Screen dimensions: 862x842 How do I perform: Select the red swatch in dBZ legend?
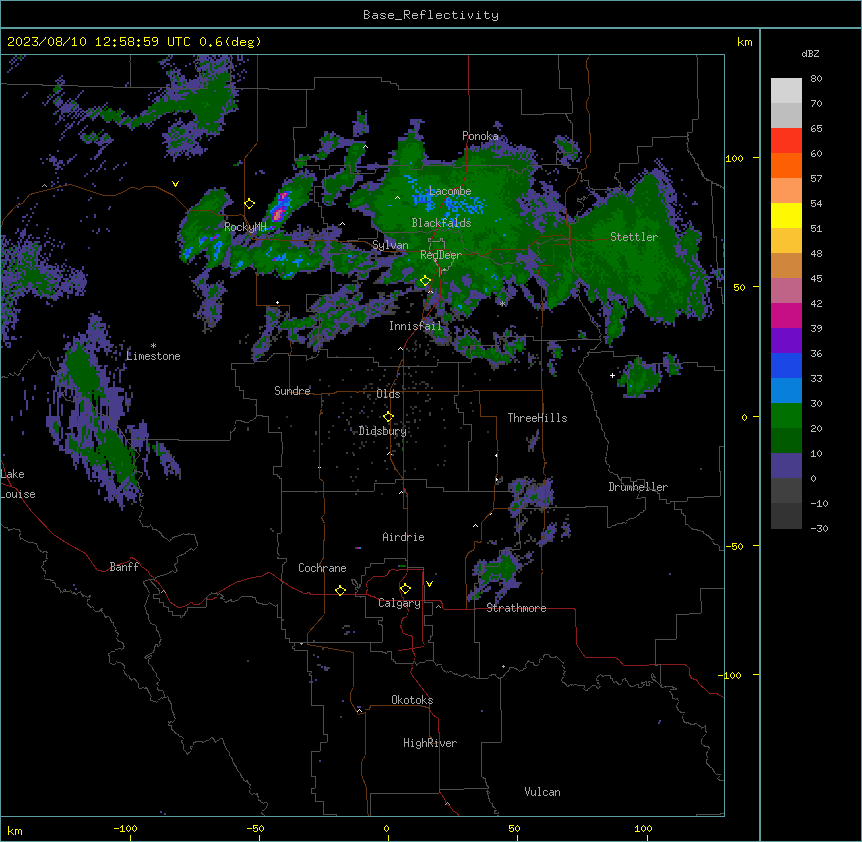(x=786, y=141)
